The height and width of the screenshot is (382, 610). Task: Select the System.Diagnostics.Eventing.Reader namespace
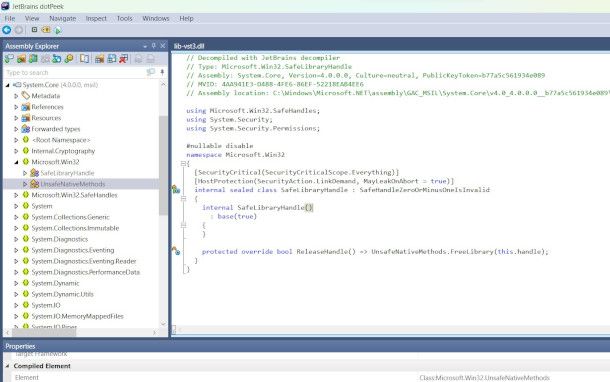(x=84, y=261)
